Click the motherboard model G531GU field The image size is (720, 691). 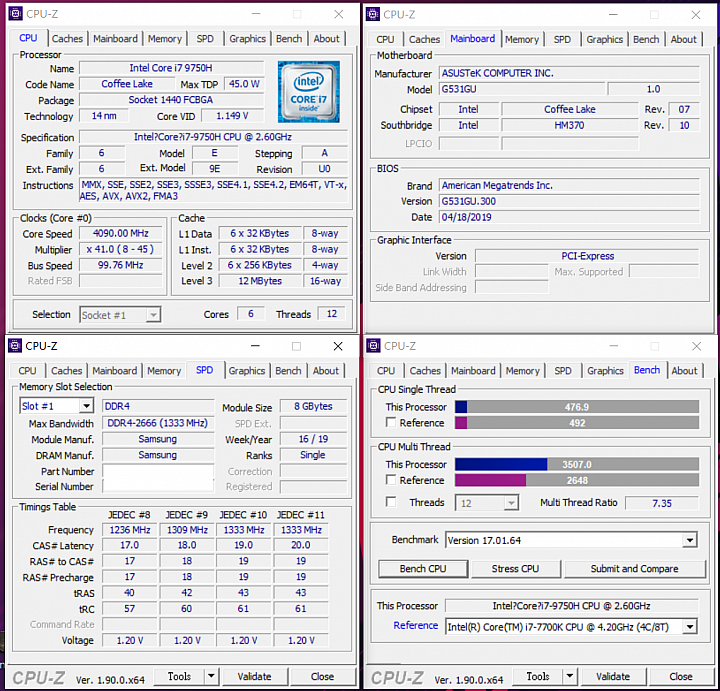[x=522, y=89]
